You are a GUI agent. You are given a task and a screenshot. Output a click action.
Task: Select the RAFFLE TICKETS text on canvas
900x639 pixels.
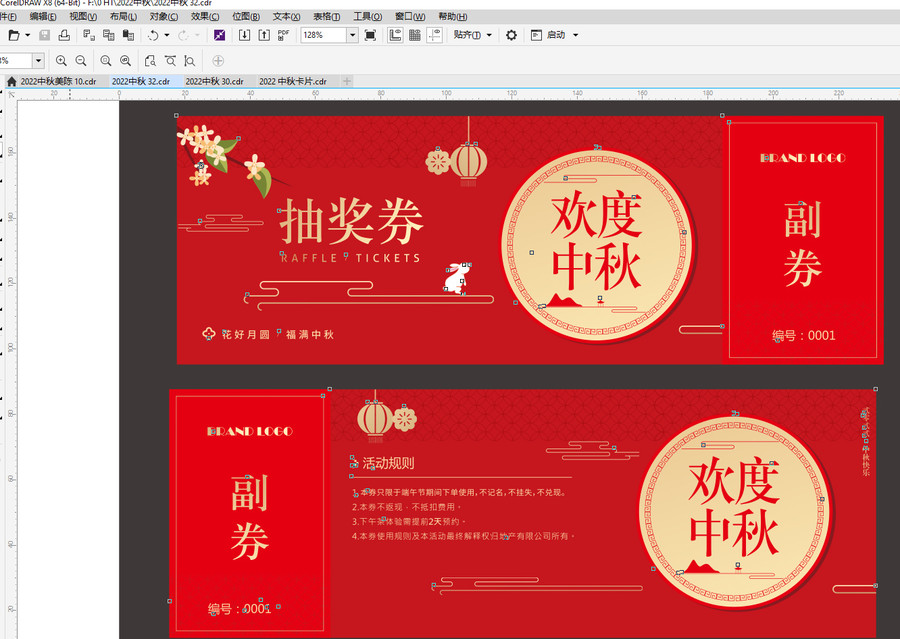click(x=350, y=258)
